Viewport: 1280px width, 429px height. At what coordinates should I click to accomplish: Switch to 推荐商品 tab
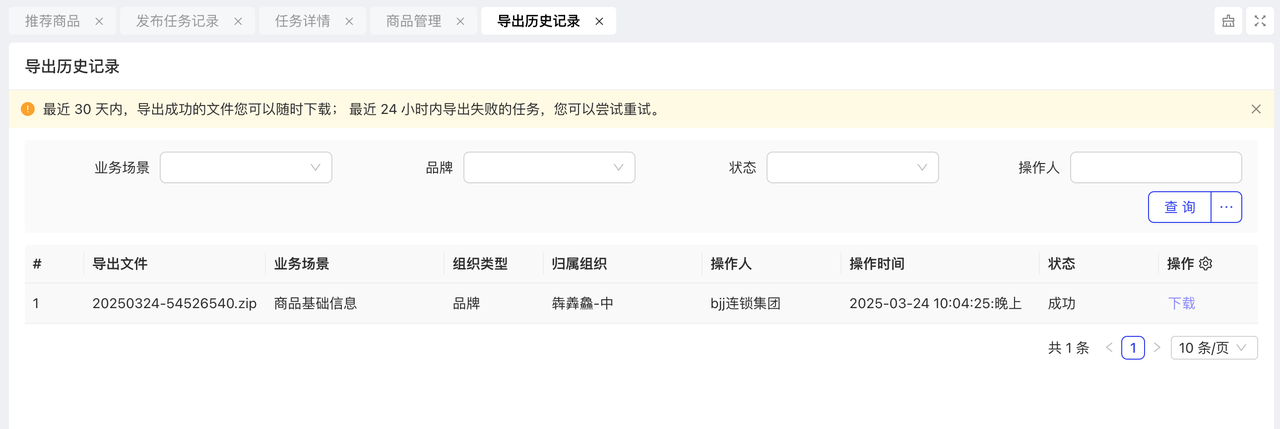[52, 21]
